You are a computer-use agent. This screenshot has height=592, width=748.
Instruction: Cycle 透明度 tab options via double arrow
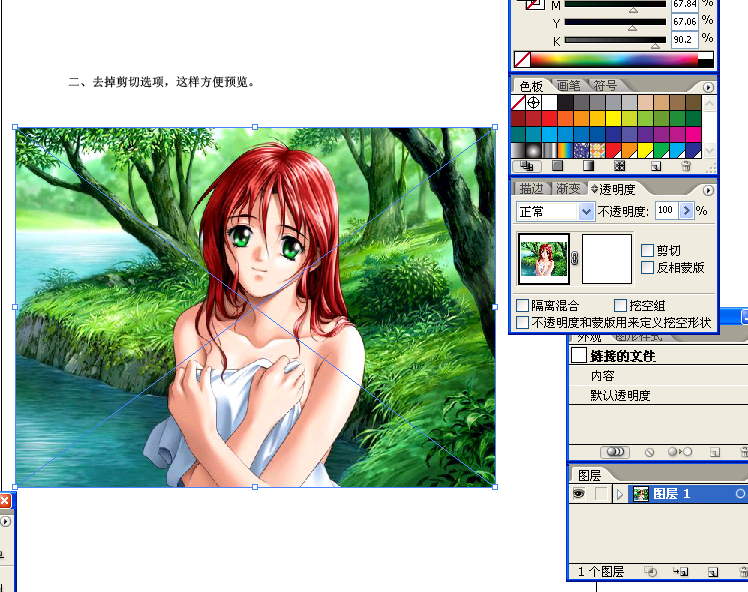pos(594,189)
